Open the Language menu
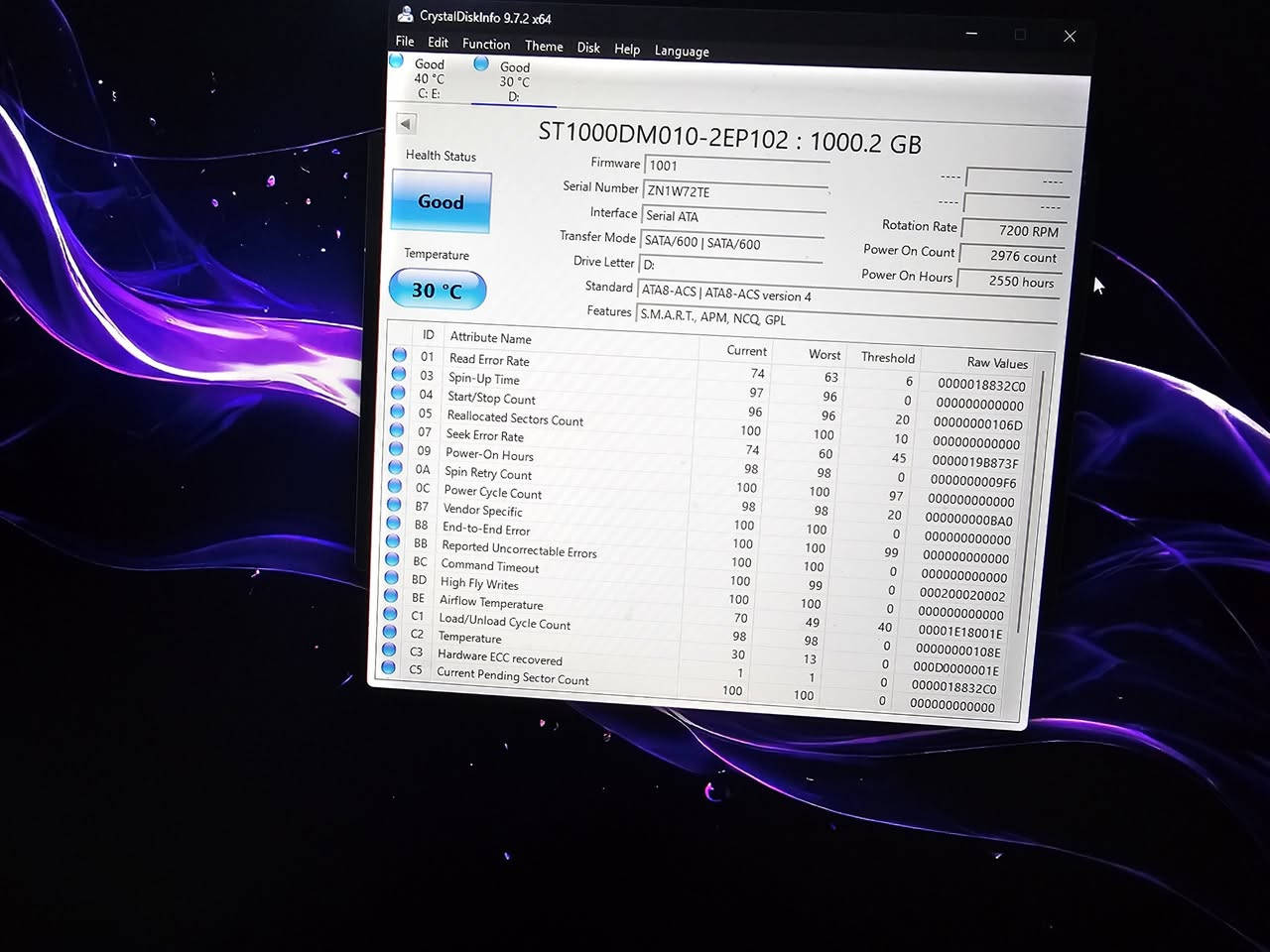The image size is (1270, 952). tap(682, 51)
